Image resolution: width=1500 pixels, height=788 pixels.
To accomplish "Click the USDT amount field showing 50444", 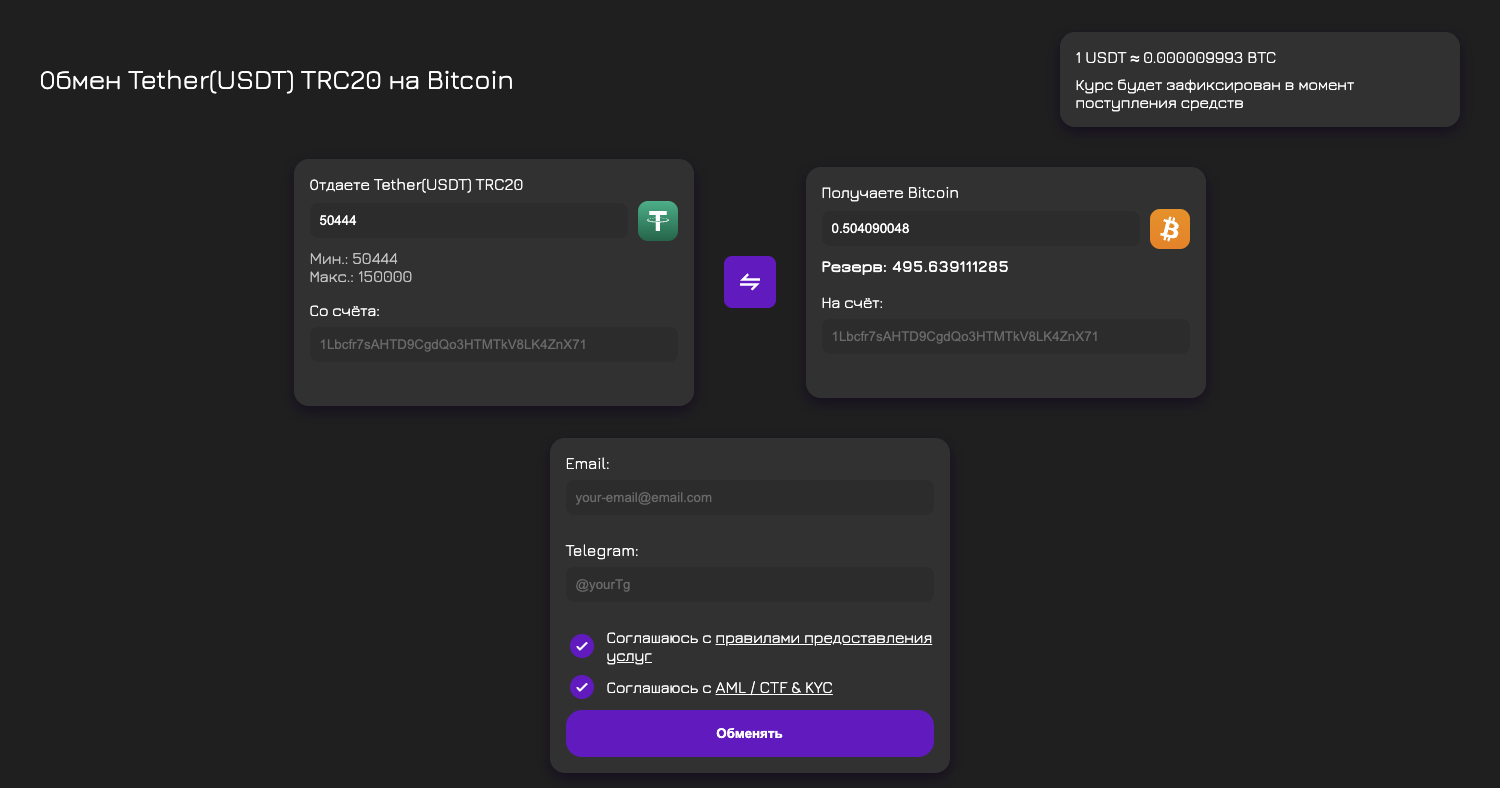I will (468, 220).
